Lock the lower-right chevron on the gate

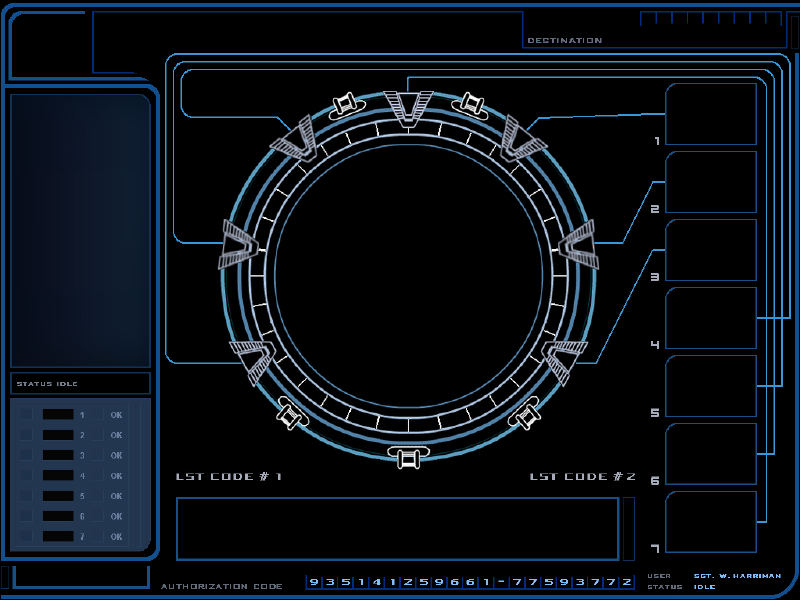click(x=564, y=361)
